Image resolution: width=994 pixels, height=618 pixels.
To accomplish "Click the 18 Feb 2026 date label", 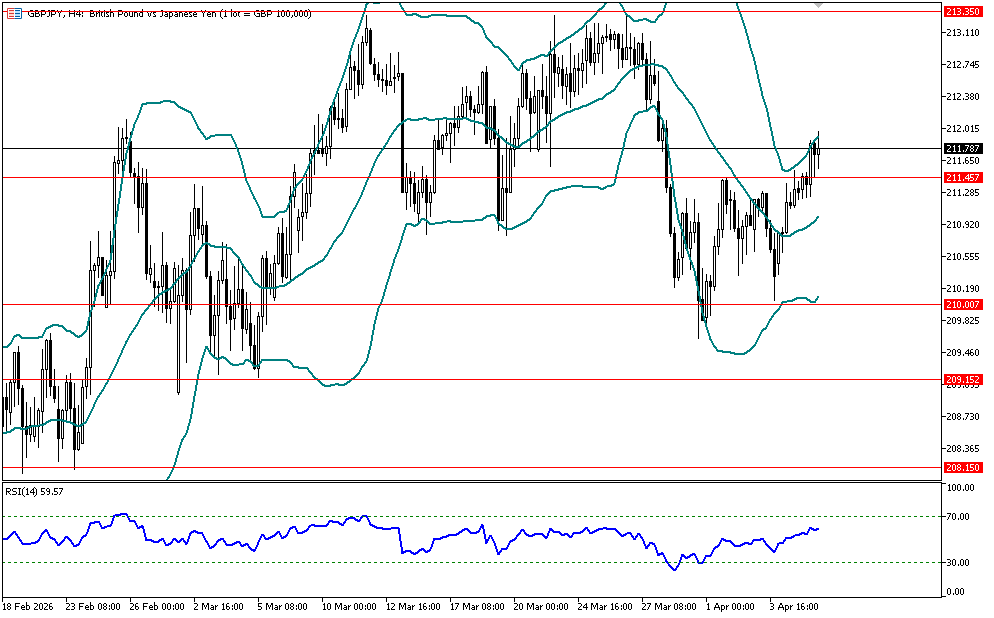I will (x=30, y=606).
